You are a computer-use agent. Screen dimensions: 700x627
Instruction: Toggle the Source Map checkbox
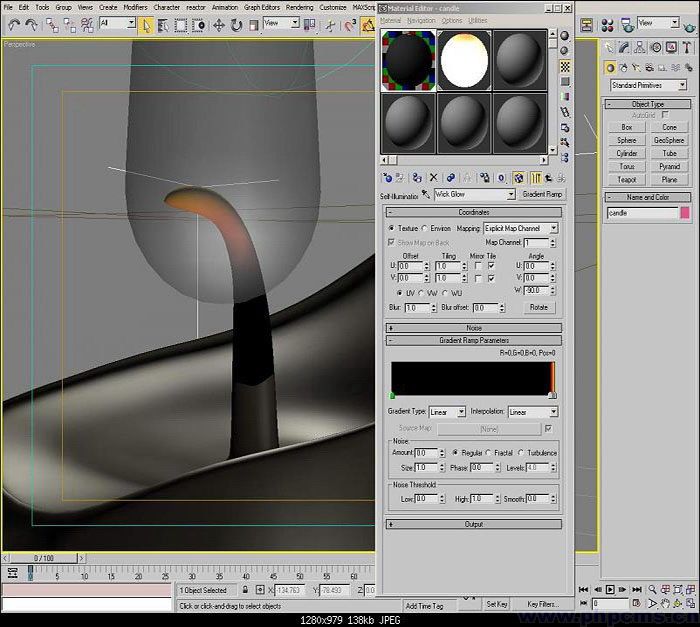(548, 429)
